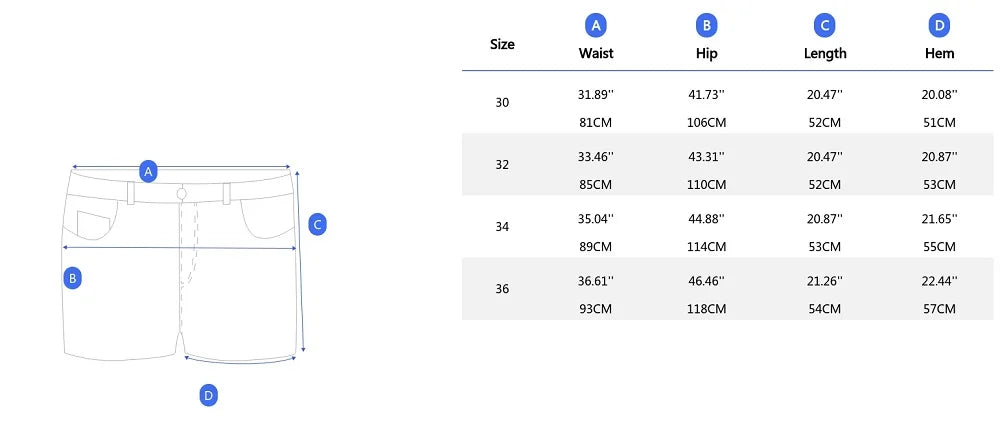This screenshot has height=435, width=1000.
Task: Select the 118CM hip measurement cell
Action: [x=707, y=308]
